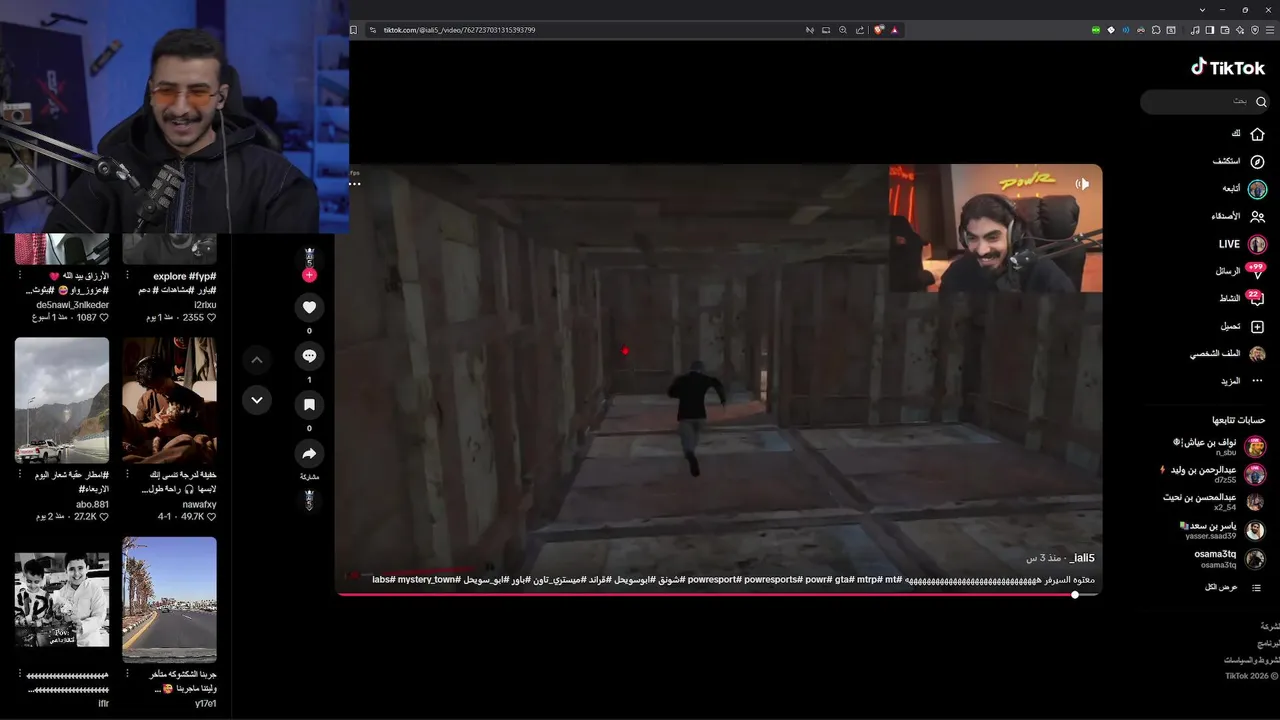Open Messages with 99+ badge

(x=1257, y=271)
